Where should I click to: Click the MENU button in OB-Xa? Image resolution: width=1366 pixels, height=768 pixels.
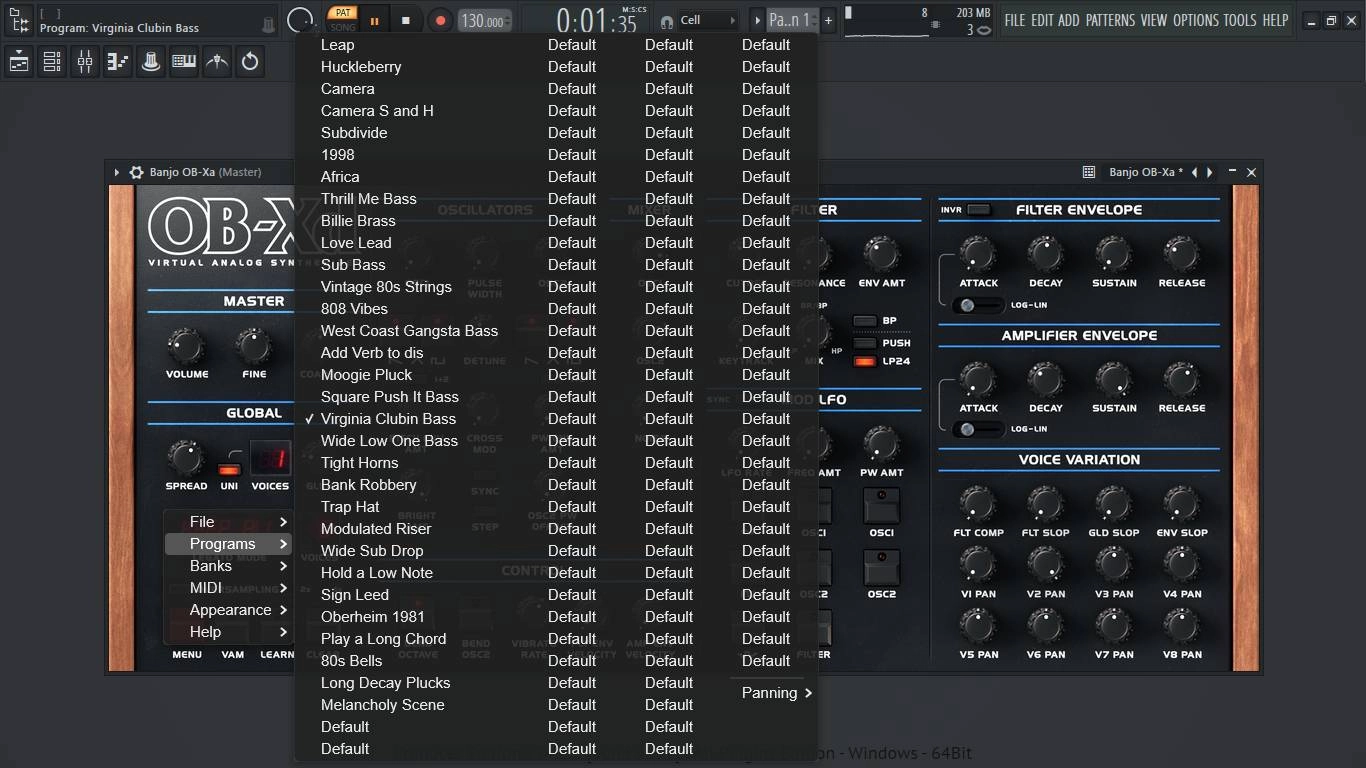[187, 655]
